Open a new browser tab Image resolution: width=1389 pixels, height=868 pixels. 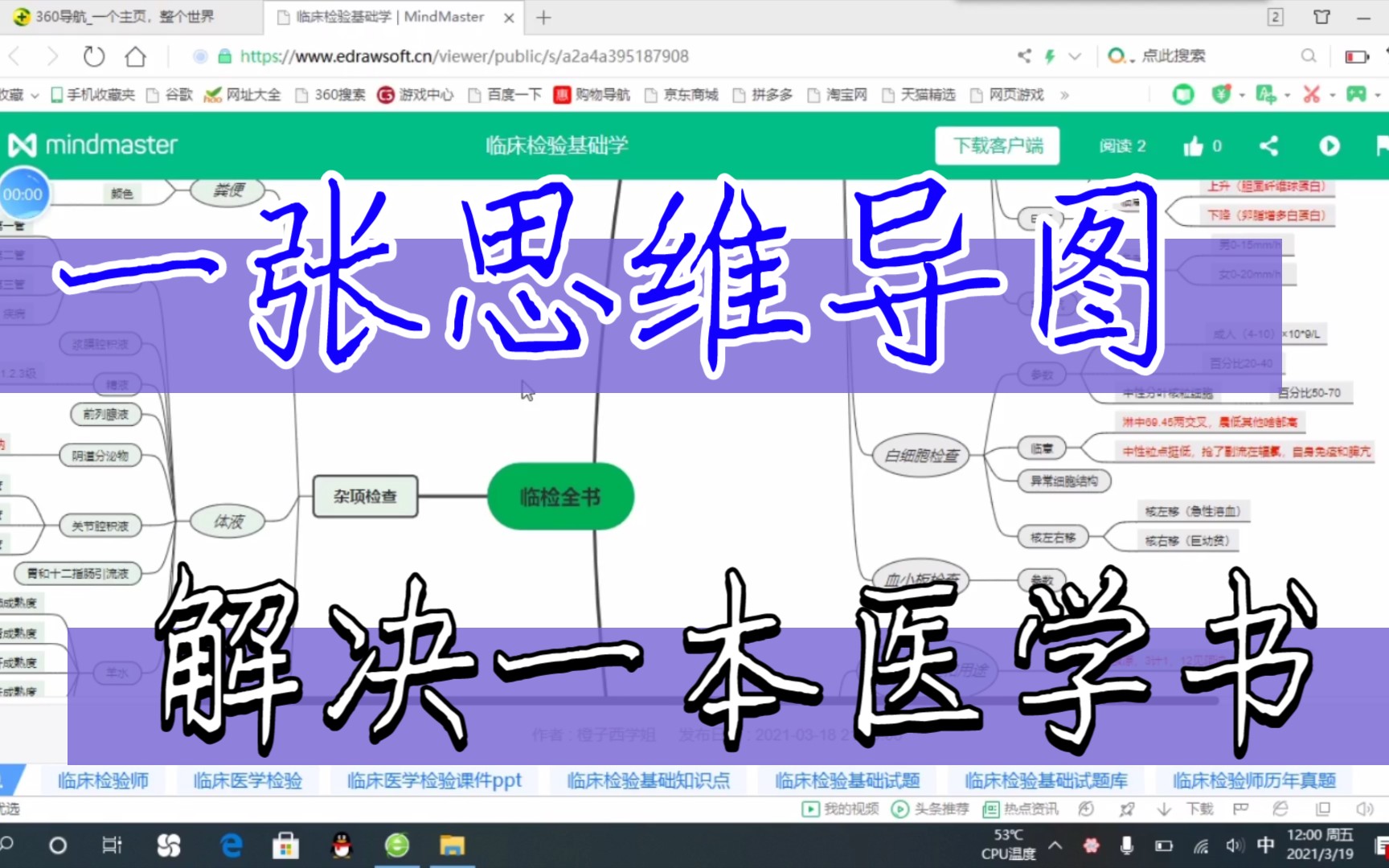543,17
